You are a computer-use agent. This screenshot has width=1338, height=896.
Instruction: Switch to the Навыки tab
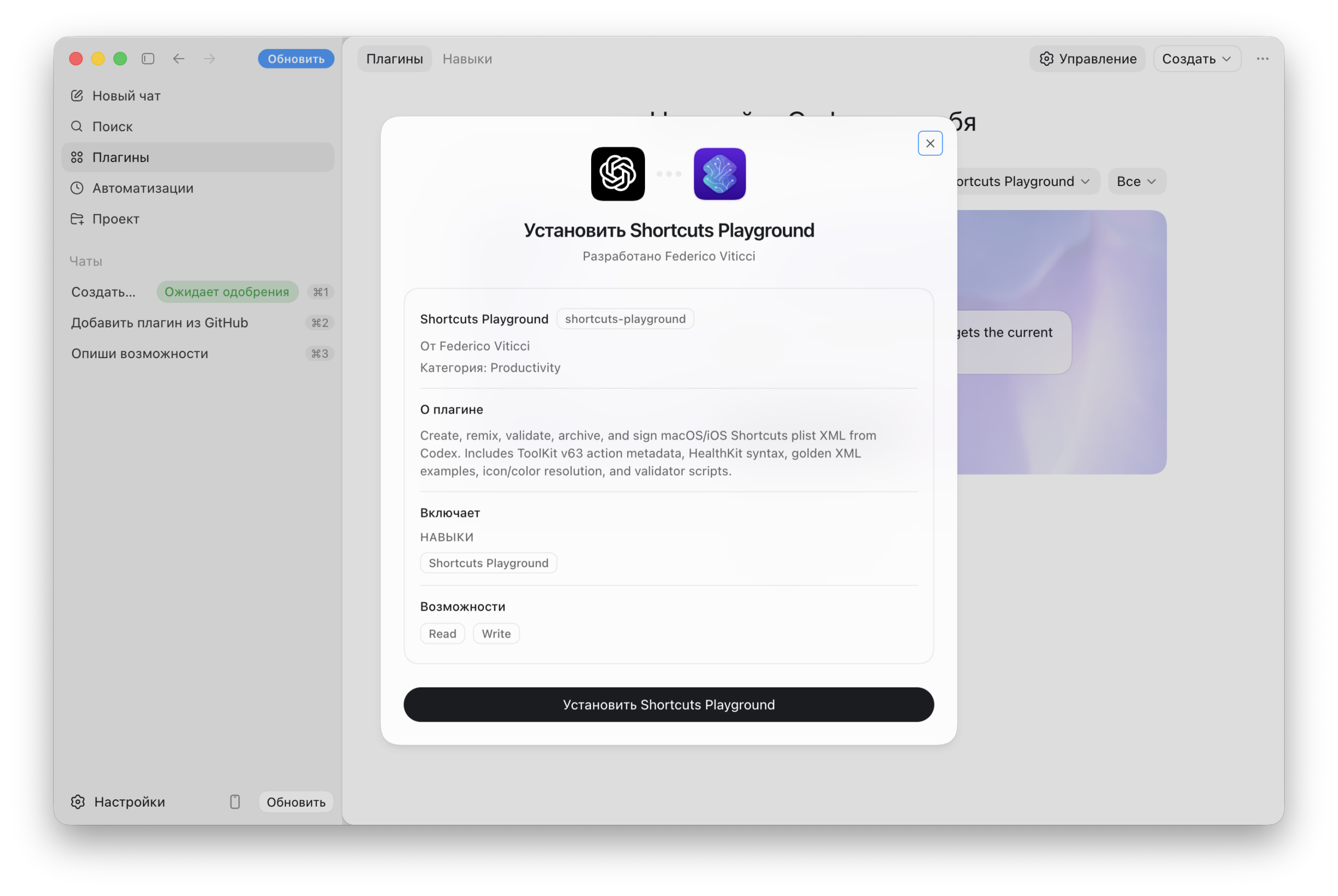coord(467,58)
